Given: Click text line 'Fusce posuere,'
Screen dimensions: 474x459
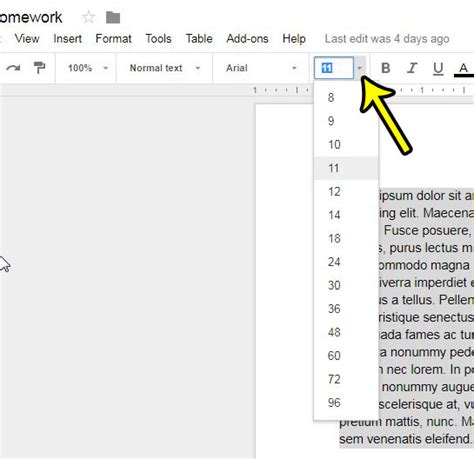Looking at the screenshot, I should (x=427, y=230).
